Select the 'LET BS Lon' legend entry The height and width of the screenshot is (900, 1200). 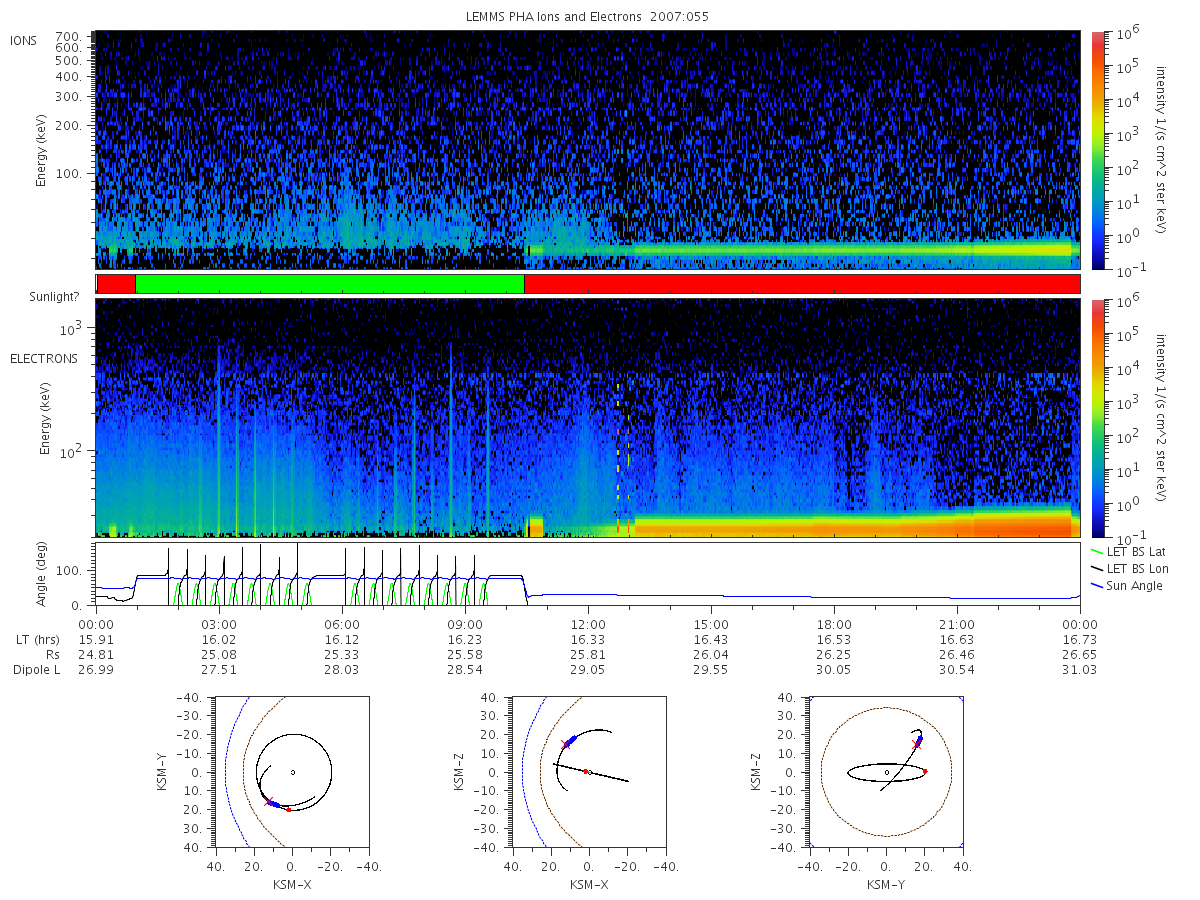pyautogui.click(x=1130, y=568)
